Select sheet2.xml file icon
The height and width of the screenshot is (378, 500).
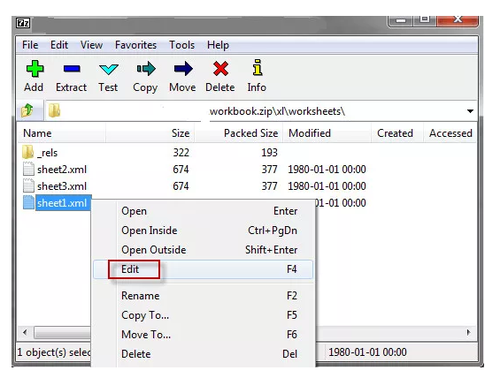click(x=29, y=169)
